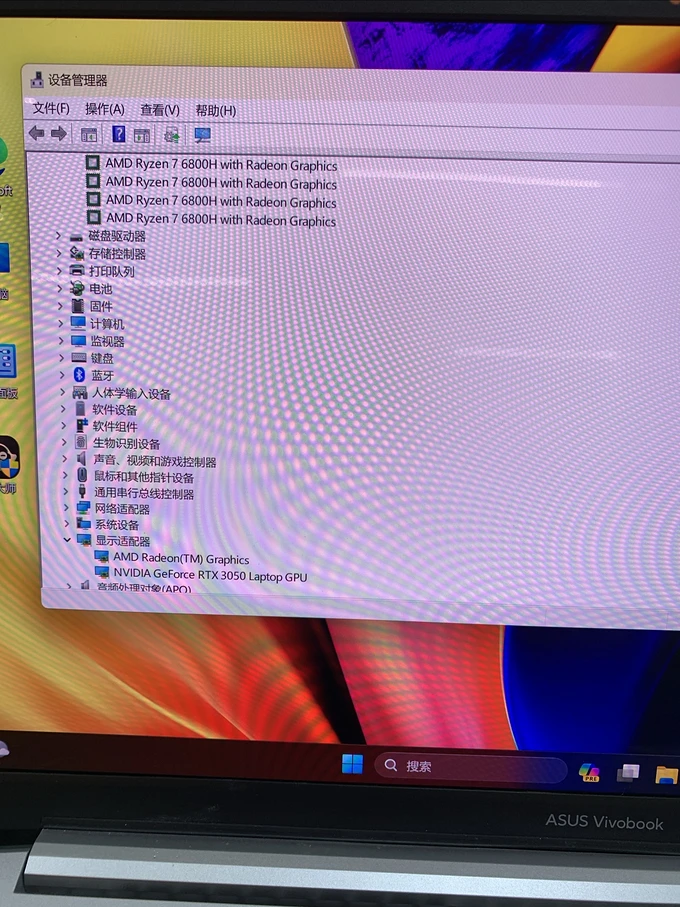The width and height of the screenshot is (680, 907).
Task: Expand the 网络适配器 category arrow
Action: pyautogui.click(x=66, y=507)
